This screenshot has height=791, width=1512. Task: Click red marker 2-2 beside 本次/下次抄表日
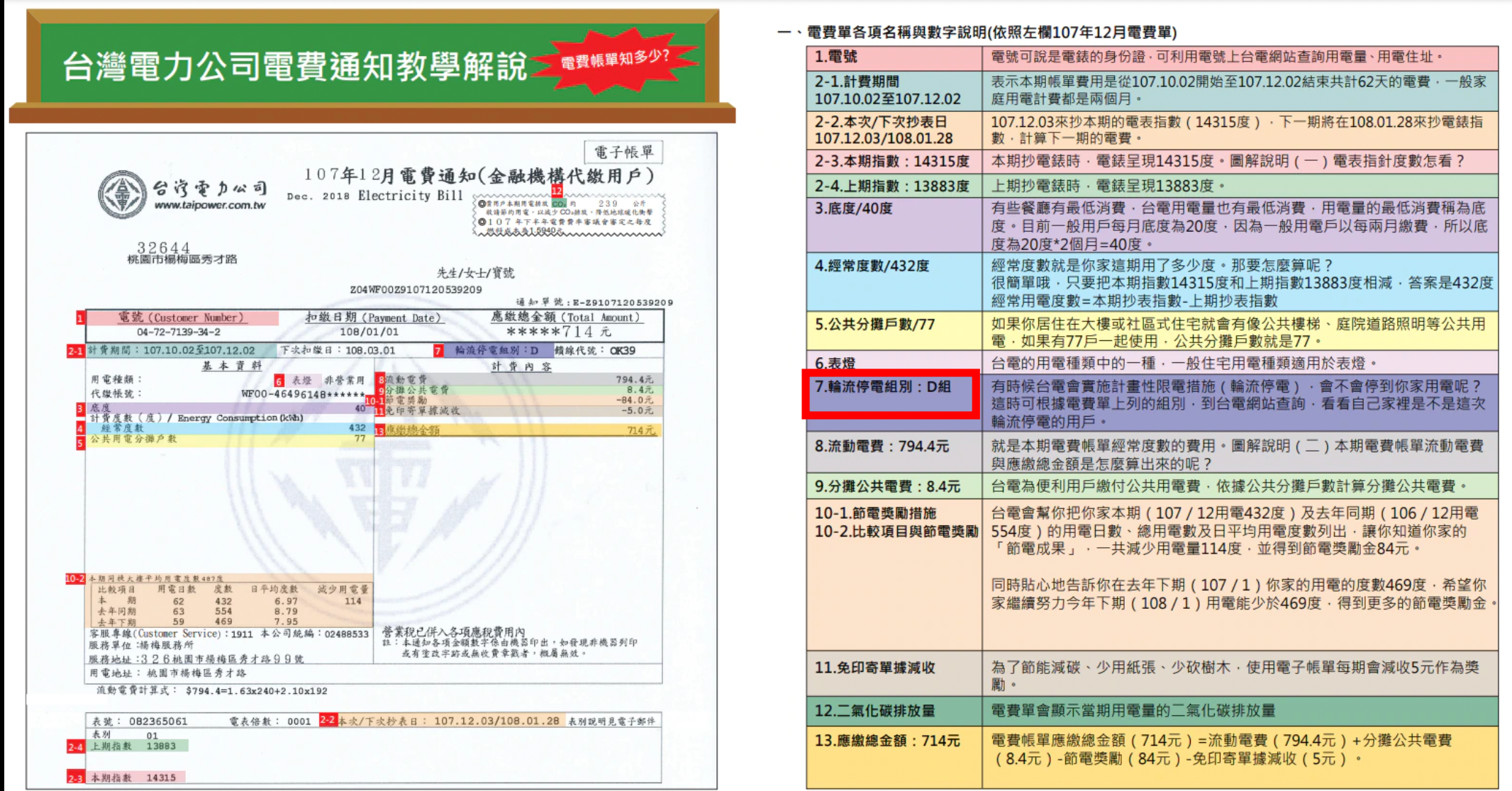[328, 720]
